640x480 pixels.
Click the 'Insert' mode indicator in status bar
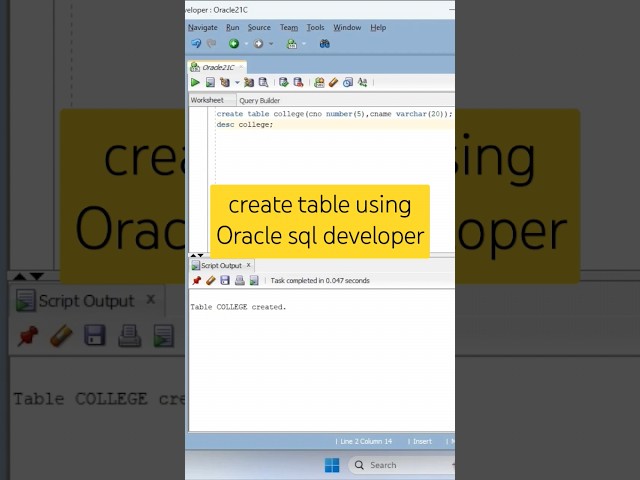coord(422,441)
